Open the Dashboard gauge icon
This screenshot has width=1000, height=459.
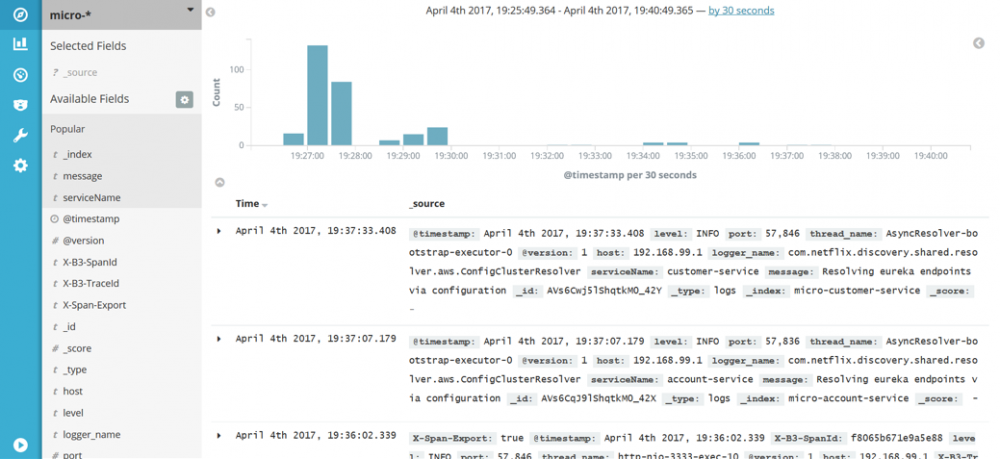[x=20, y=75]
